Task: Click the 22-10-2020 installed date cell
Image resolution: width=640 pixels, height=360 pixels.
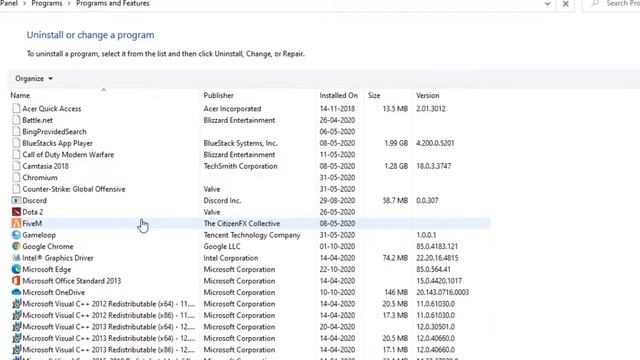Action: coord(337,269)
